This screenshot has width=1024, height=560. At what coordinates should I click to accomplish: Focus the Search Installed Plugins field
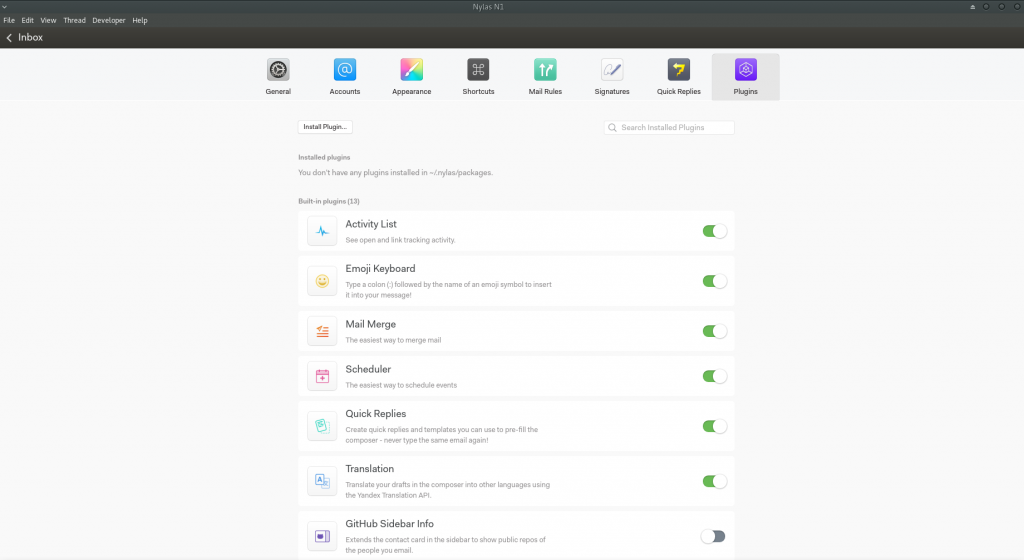(x=669, y=128)
